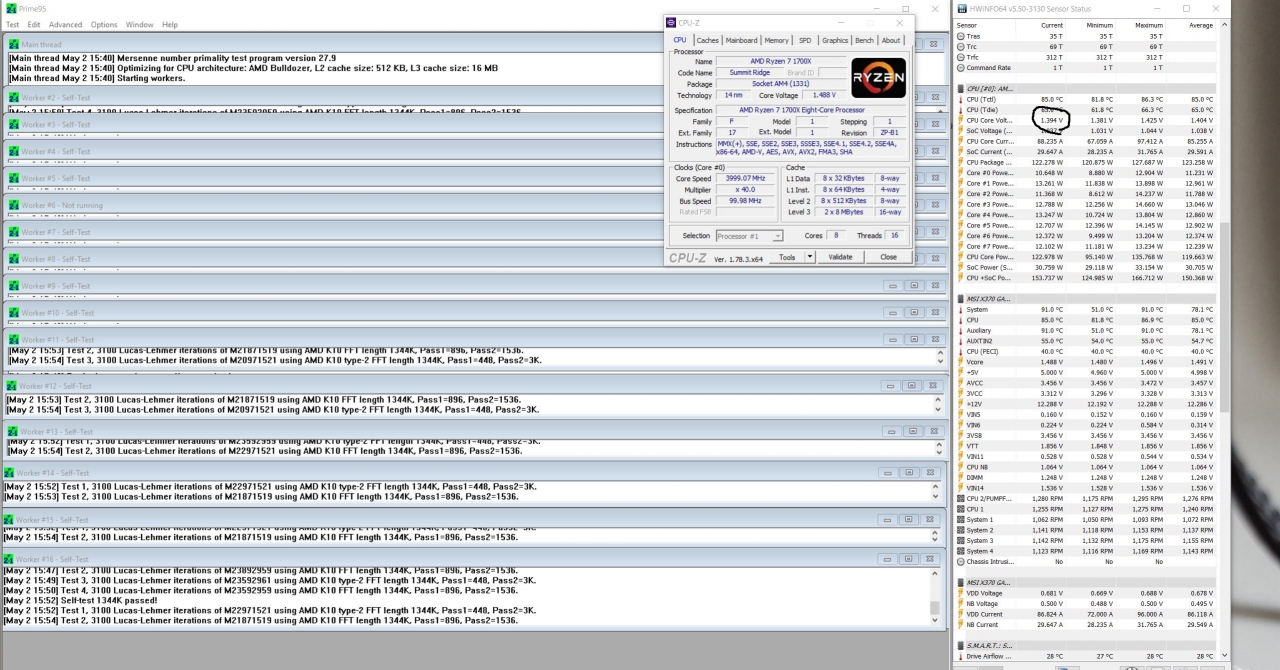Maximize the Worker #14 child window
Viewport: 1280px width, 670px height.
tap(907, 472)
